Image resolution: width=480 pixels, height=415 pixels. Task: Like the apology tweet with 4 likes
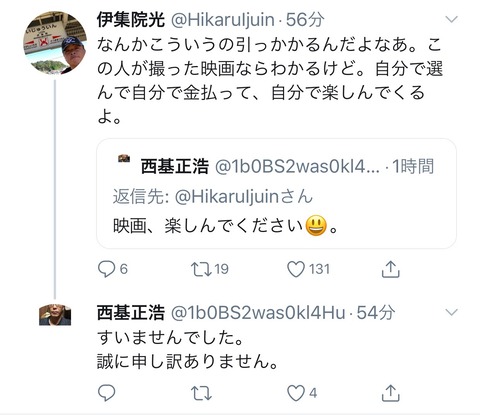296,393
